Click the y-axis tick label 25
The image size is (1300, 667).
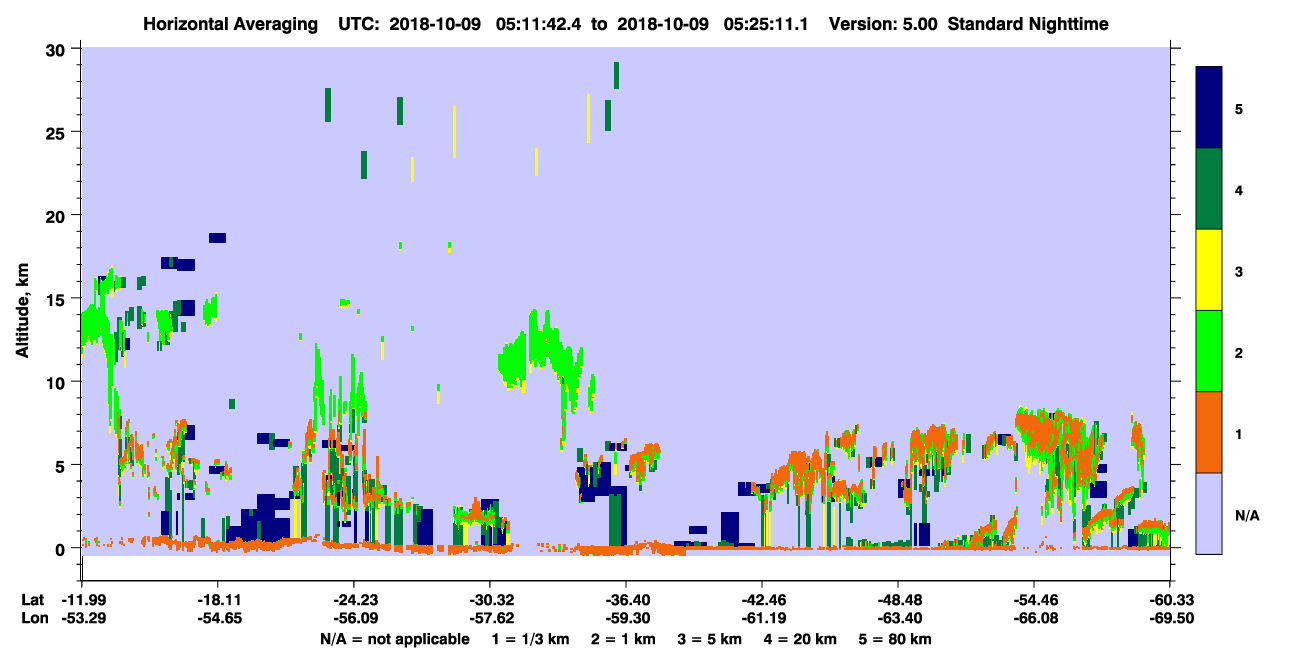pos(57,132)
